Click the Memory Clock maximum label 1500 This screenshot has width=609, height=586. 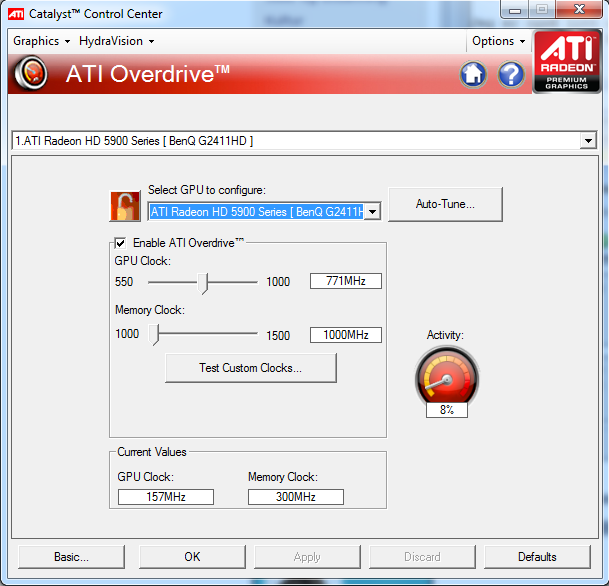point(278,336)
